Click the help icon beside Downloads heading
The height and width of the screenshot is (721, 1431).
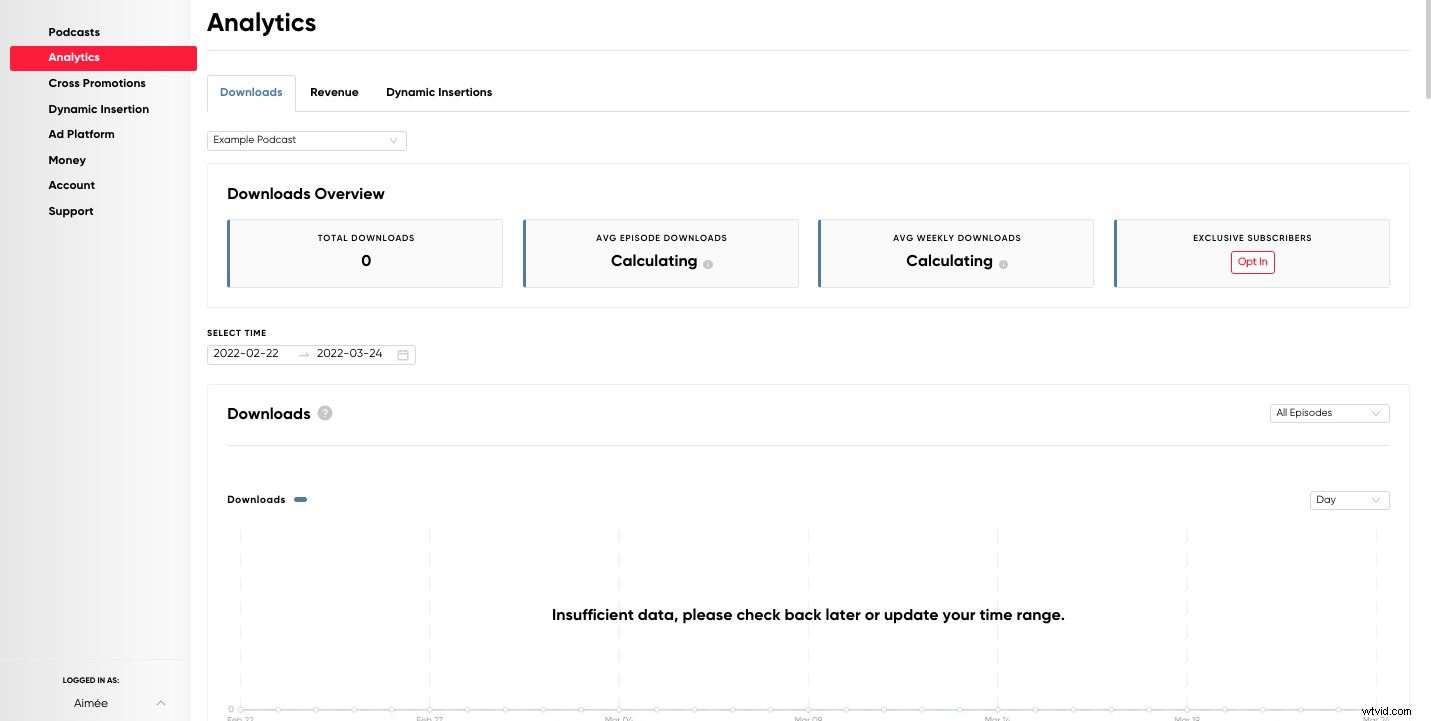[325, 413]
